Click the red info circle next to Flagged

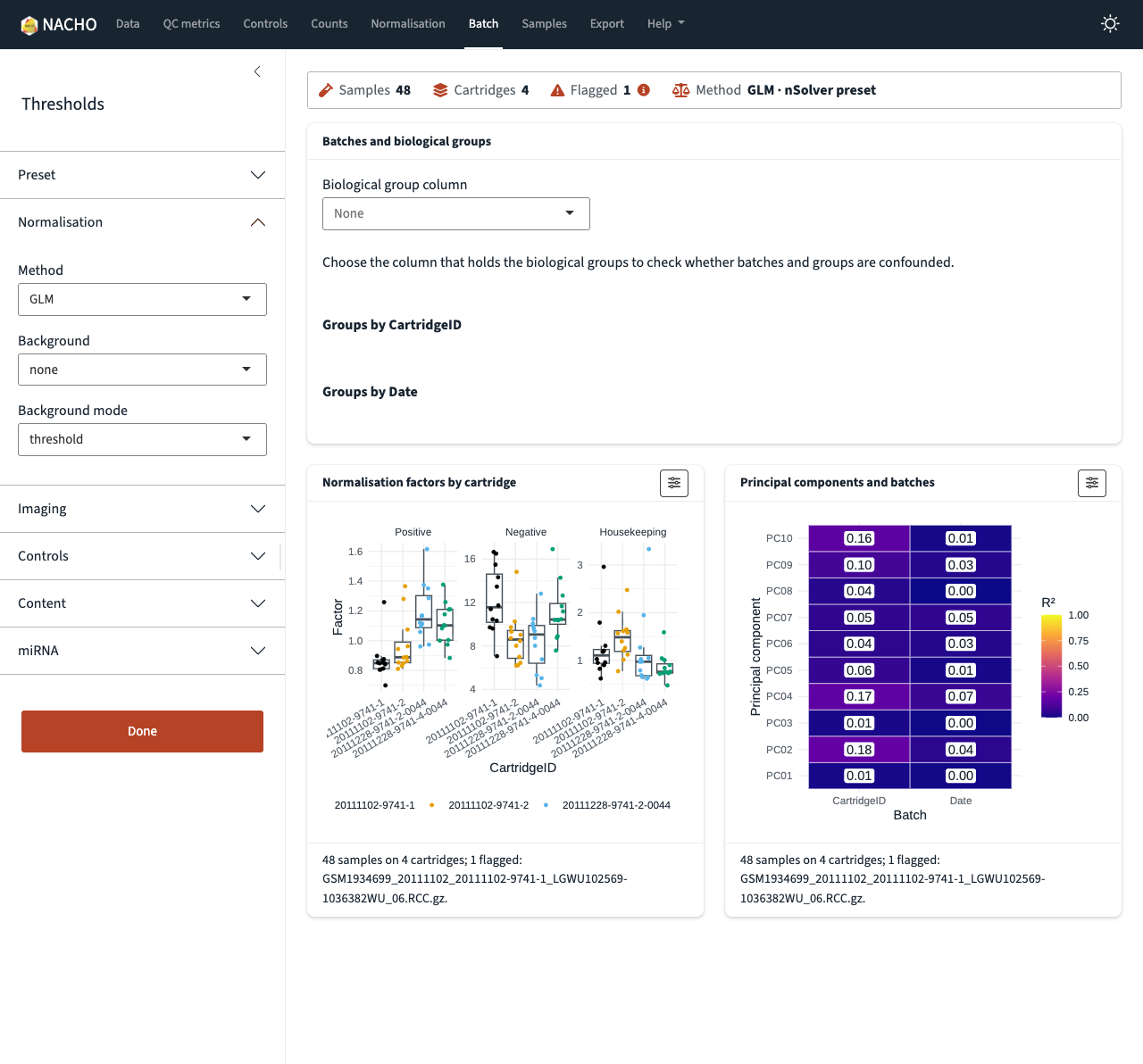pyautogui.click(x=644, y=90)
